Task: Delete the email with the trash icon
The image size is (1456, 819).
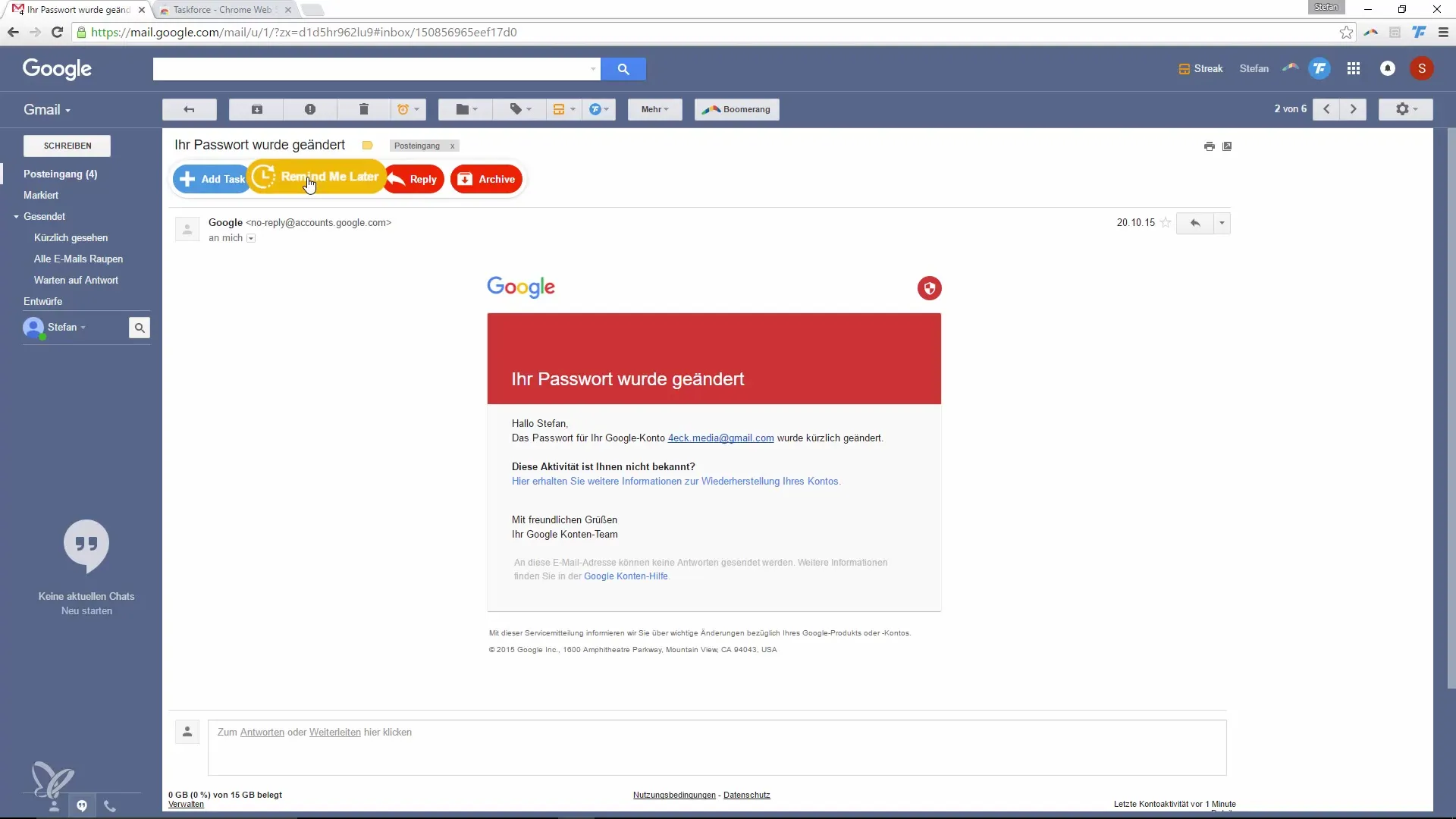Action: [363, 109]
